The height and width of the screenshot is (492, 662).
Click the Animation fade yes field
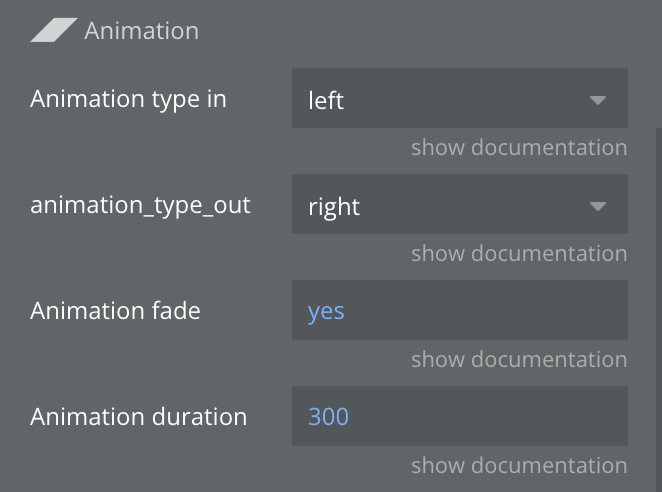pyautogui.click(x=459, y=311)
